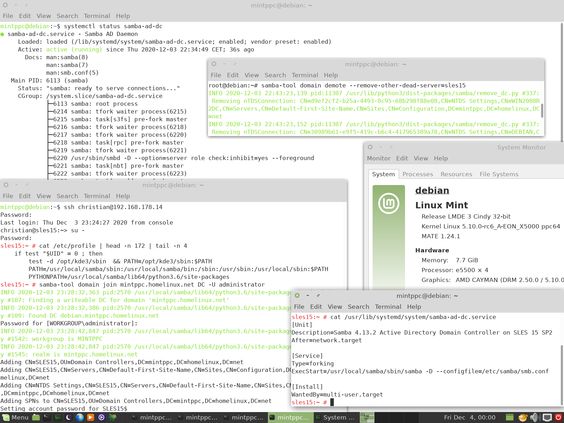
Task: Open Search menu in the front sles15 terminal
Action: pyautogui.click(x=358, y=307)
